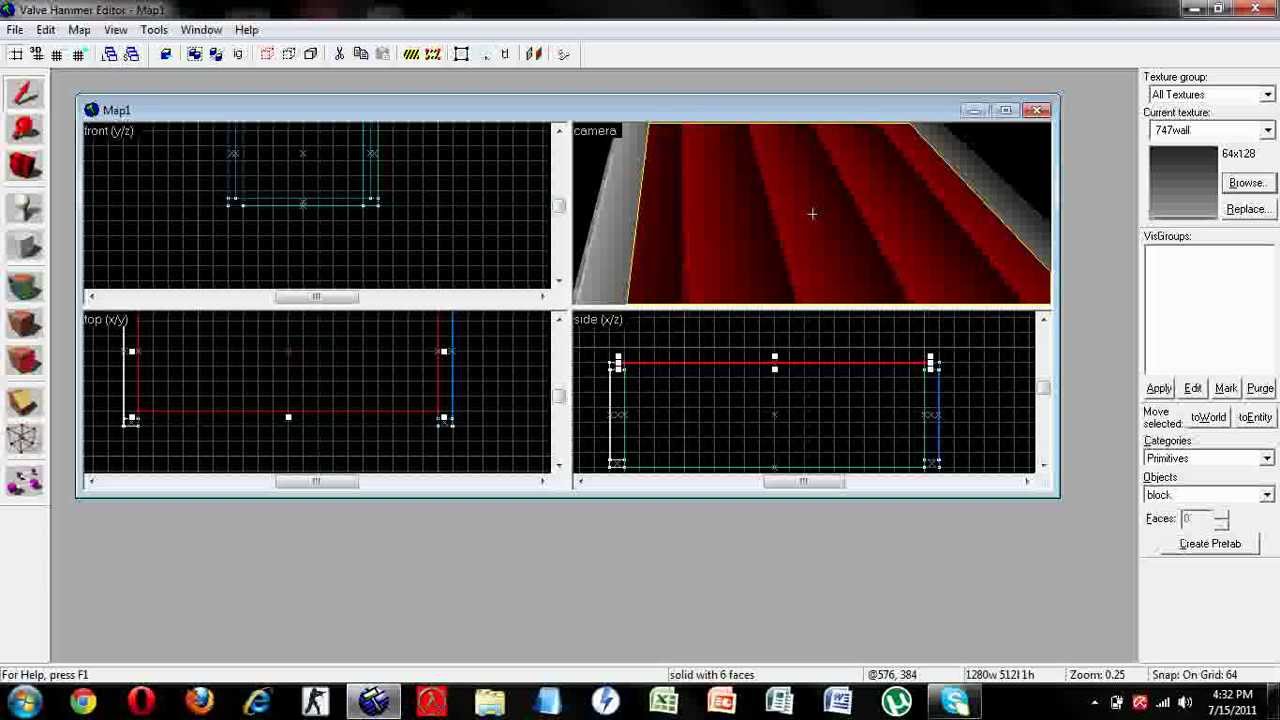Open the Current texture dropdown
The height and width of the screenshot is (720, 1280).
[x=1267, y=131]
